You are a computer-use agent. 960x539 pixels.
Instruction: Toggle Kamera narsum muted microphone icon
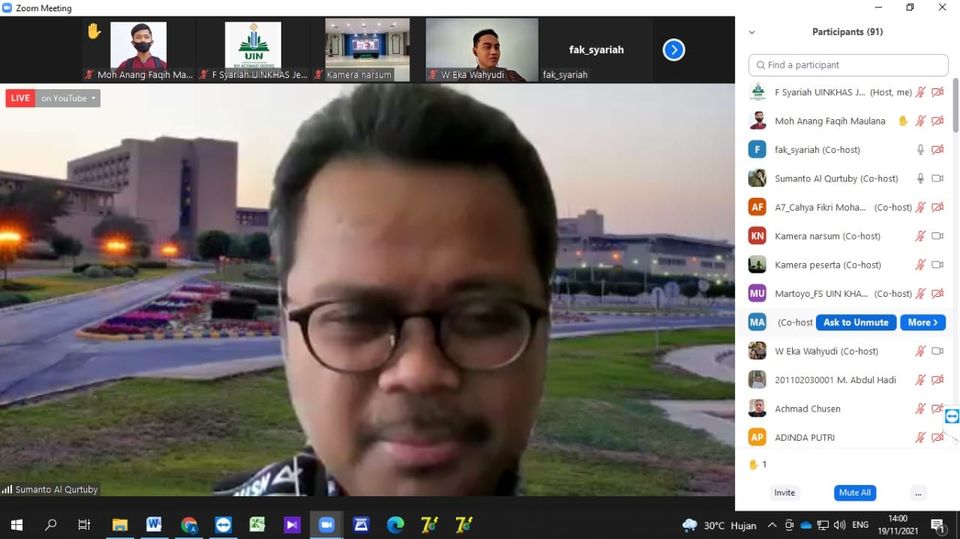pyautogui.click(x=921, y=236)
